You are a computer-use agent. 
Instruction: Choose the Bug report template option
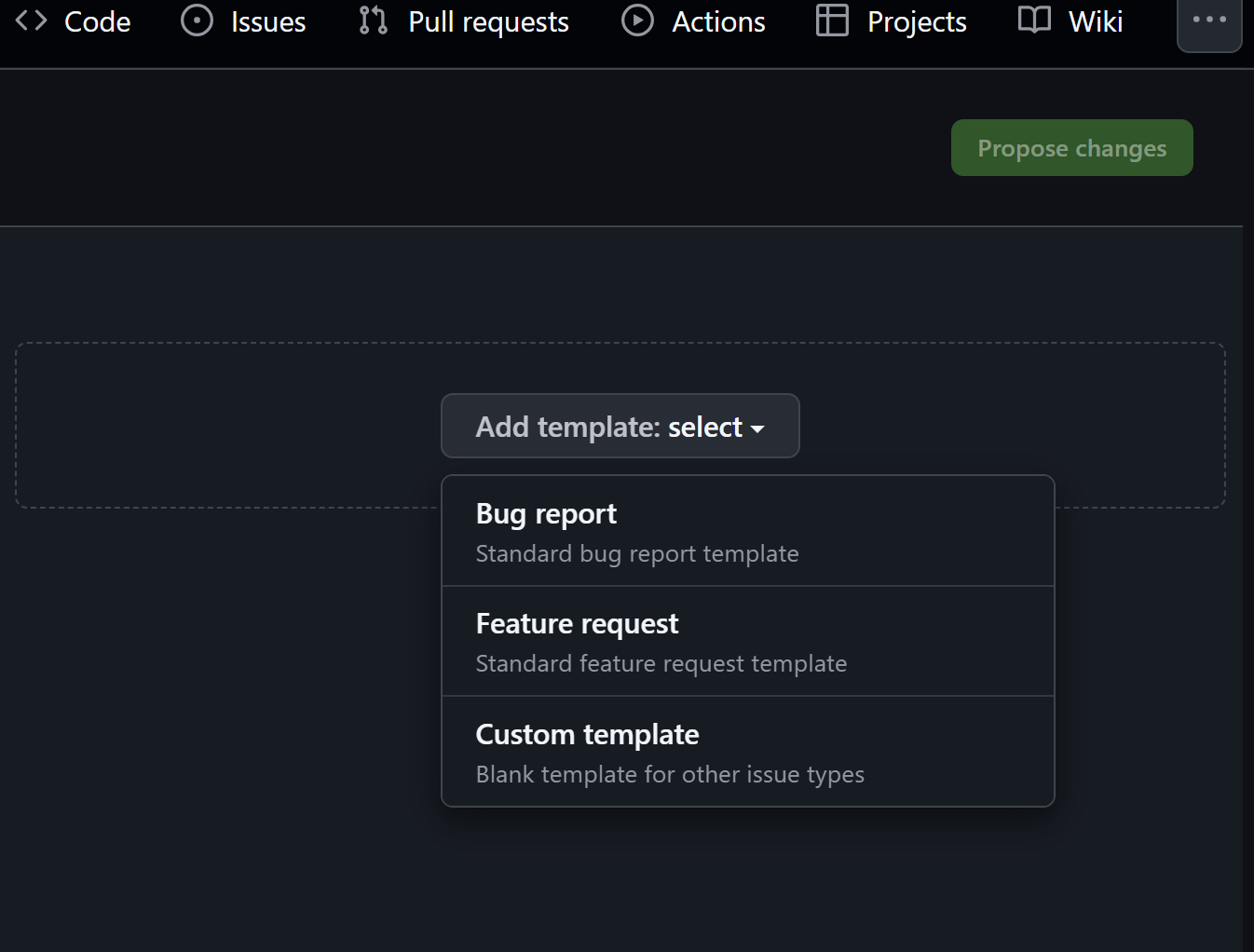[546, 514]
